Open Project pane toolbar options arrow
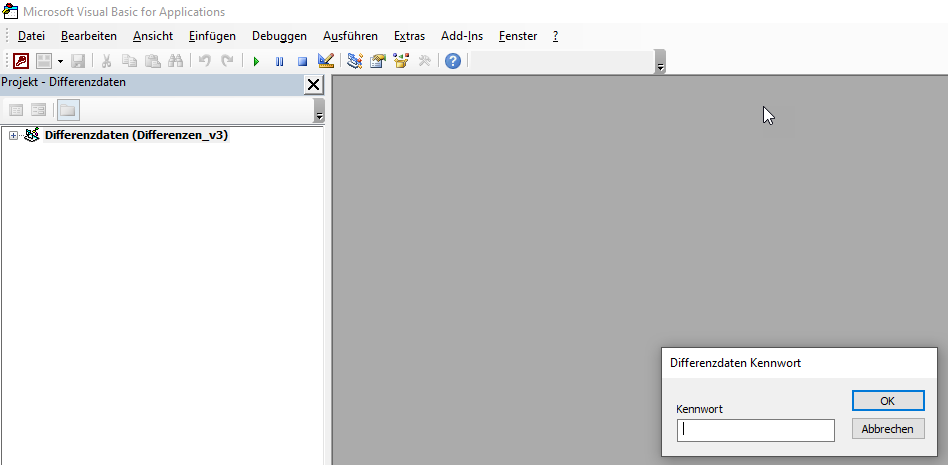 [319, 111]
